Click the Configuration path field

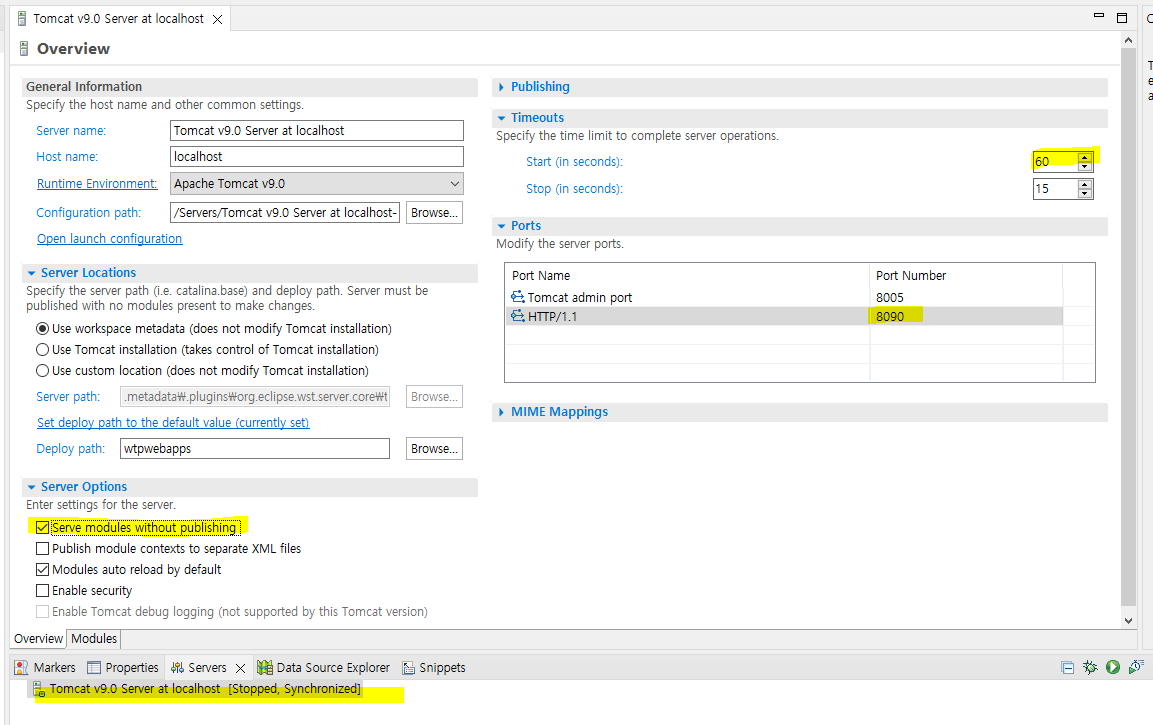tap(285, 212)
